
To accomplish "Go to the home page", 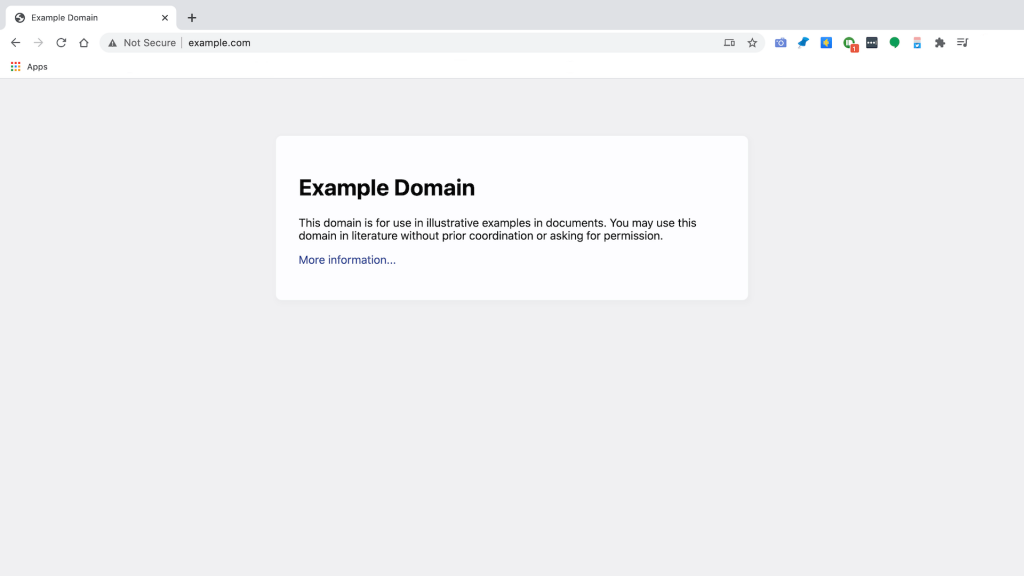I will 84,43.
